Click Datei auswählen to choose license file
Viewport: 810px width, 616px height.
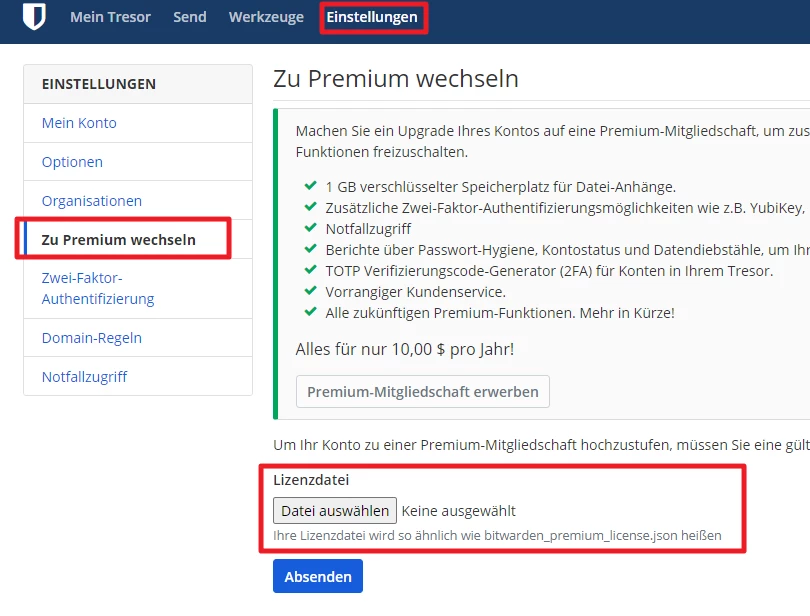pos(335,511)
